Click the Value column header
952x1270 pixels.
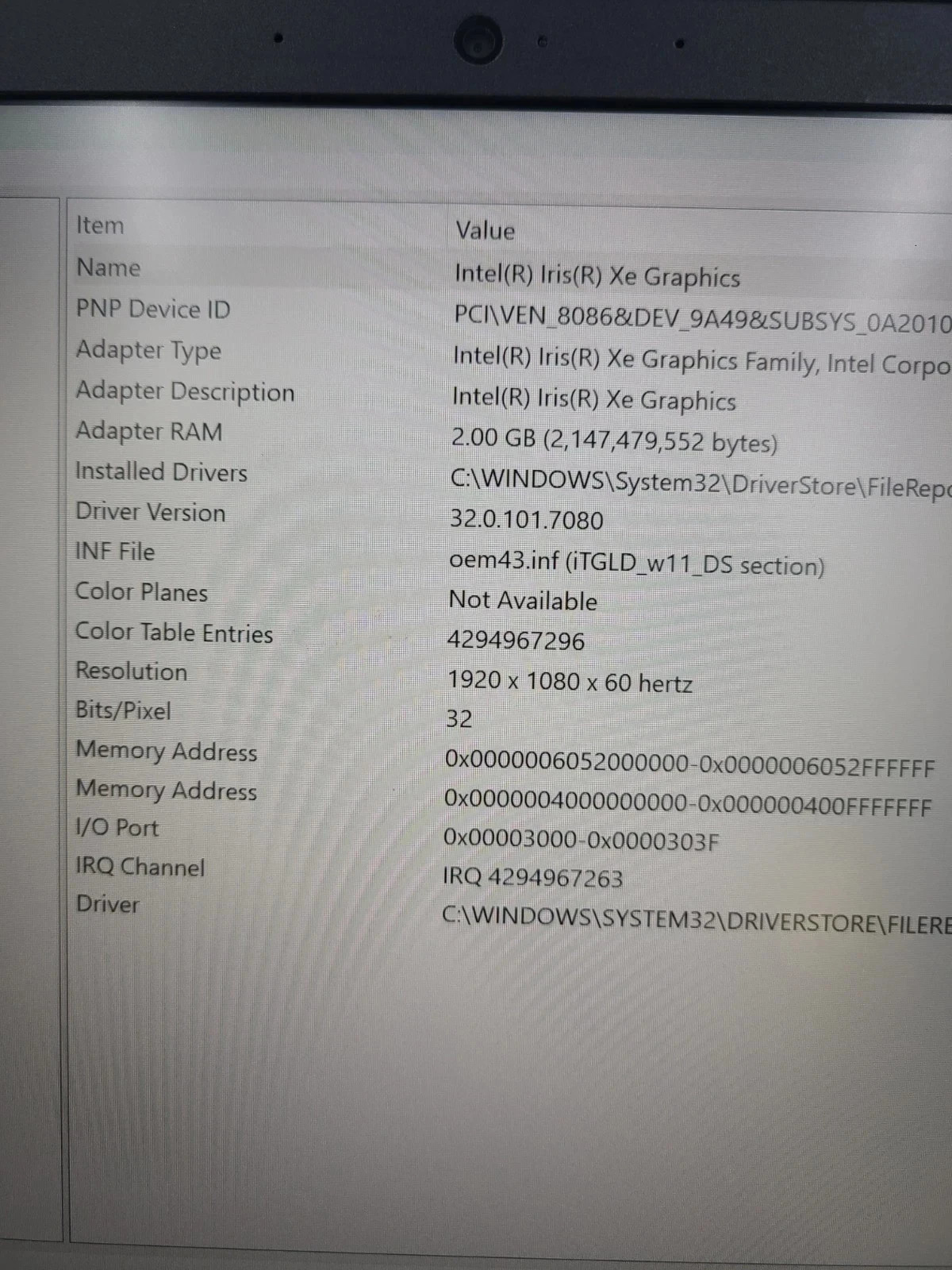(485, 231)
